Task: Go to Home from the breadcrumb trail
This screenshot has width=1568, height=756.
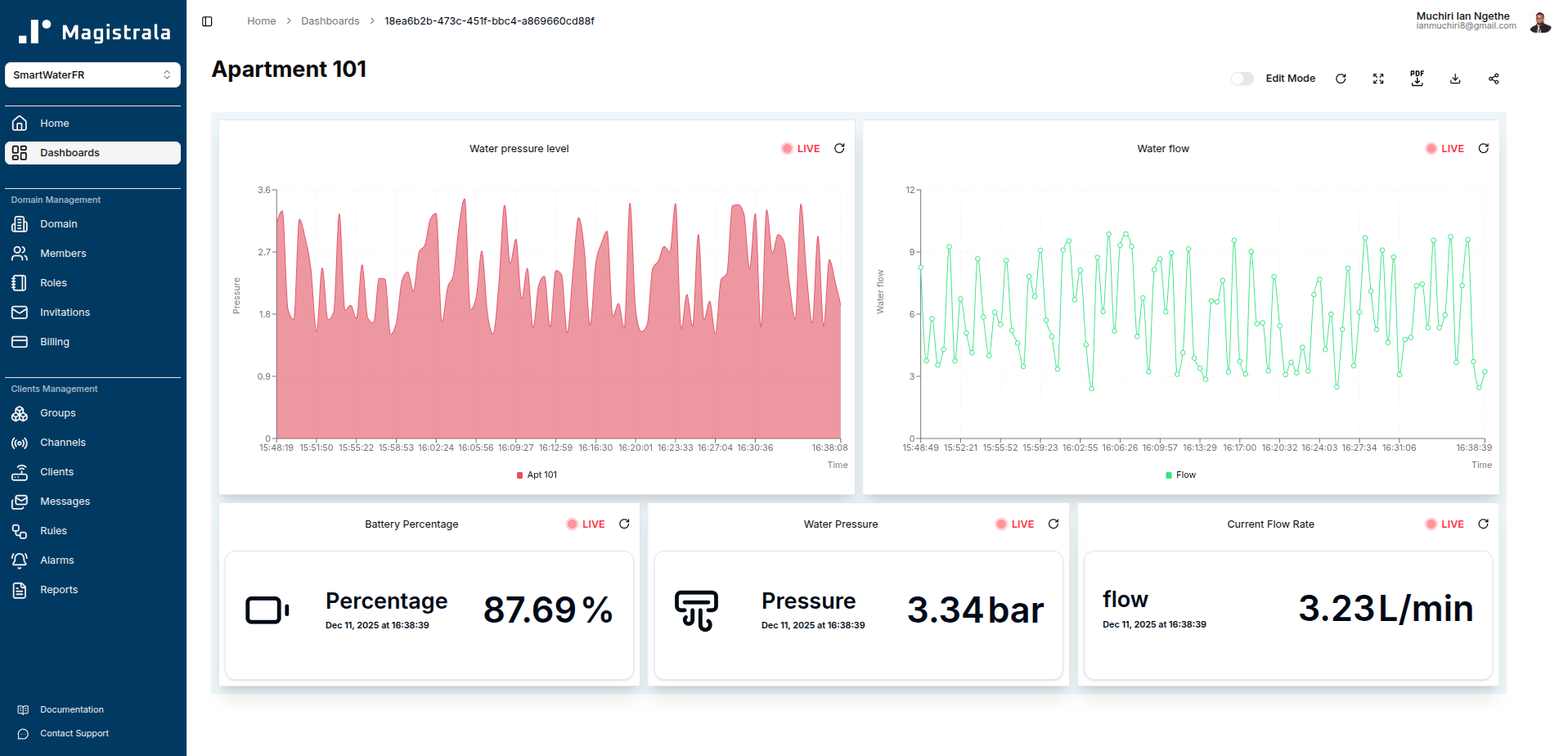Action: click(261, 20)
